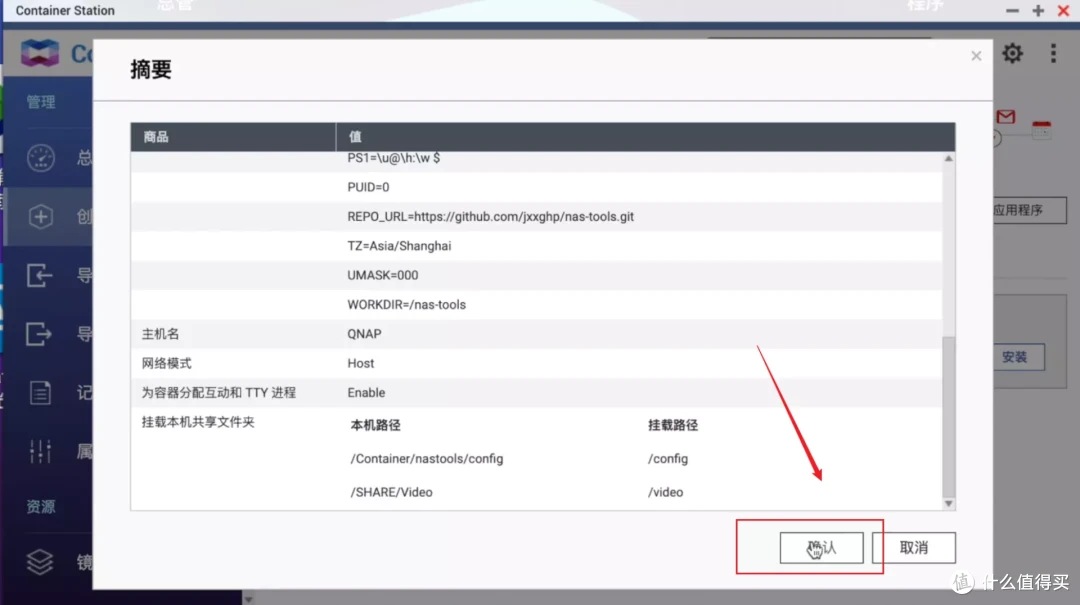Close the 摘要 summary dialog
This screenshot has width=1080, height=605.
(975, 56)
